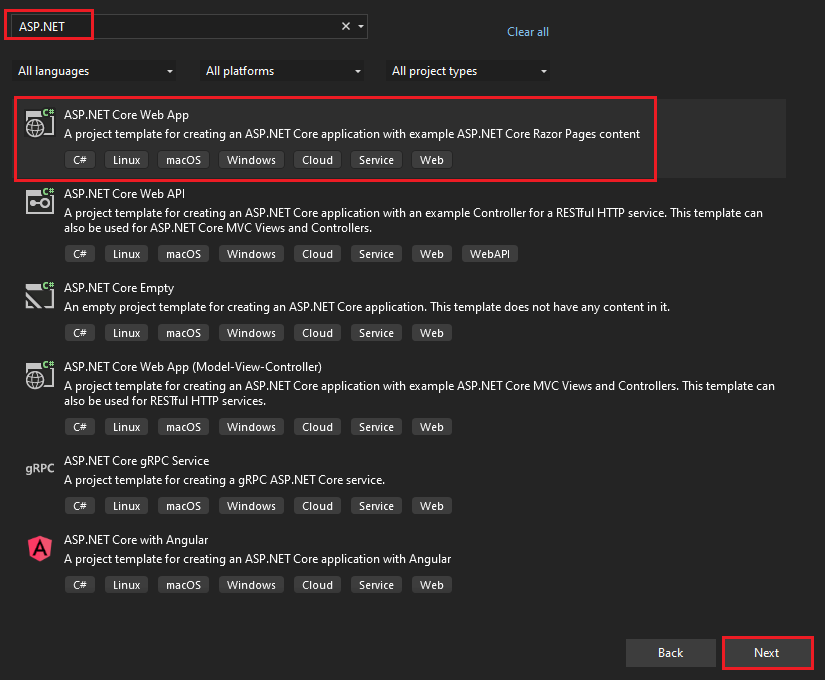Click the Windows tag under ASP.NET Core Web API
The width and height of the screenshot is (828, 690).
pos(252,254)
